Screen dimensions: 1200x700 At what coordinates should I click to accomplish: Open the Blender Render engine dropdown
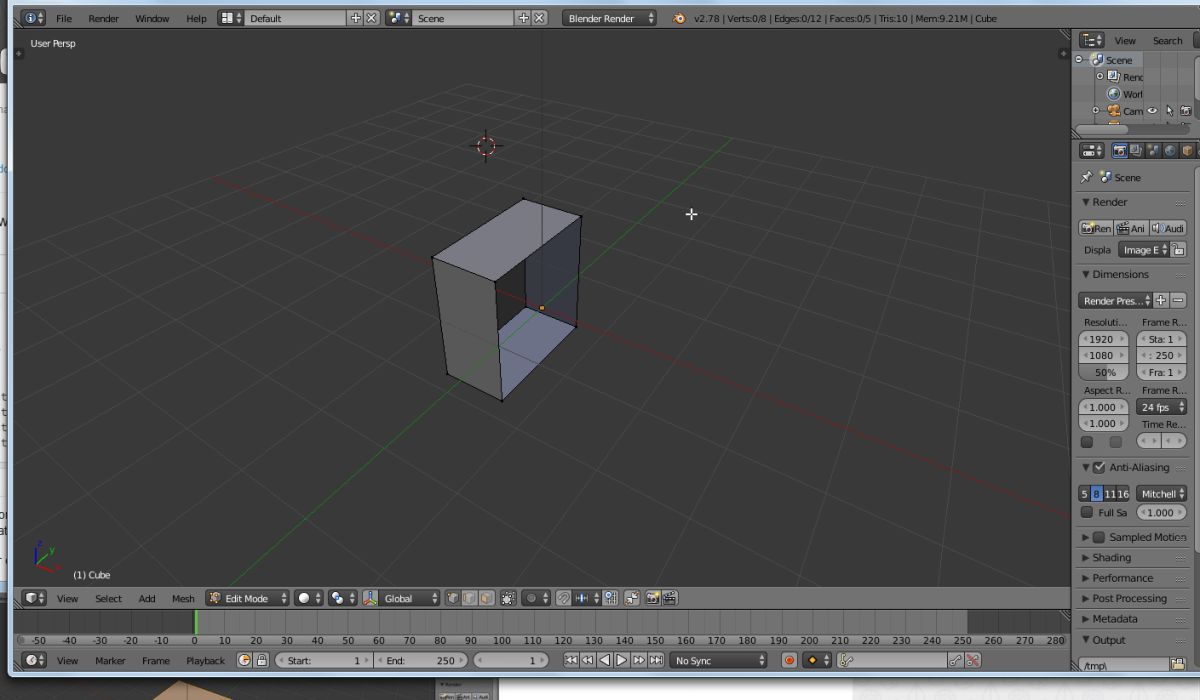[x=610, y=18]
